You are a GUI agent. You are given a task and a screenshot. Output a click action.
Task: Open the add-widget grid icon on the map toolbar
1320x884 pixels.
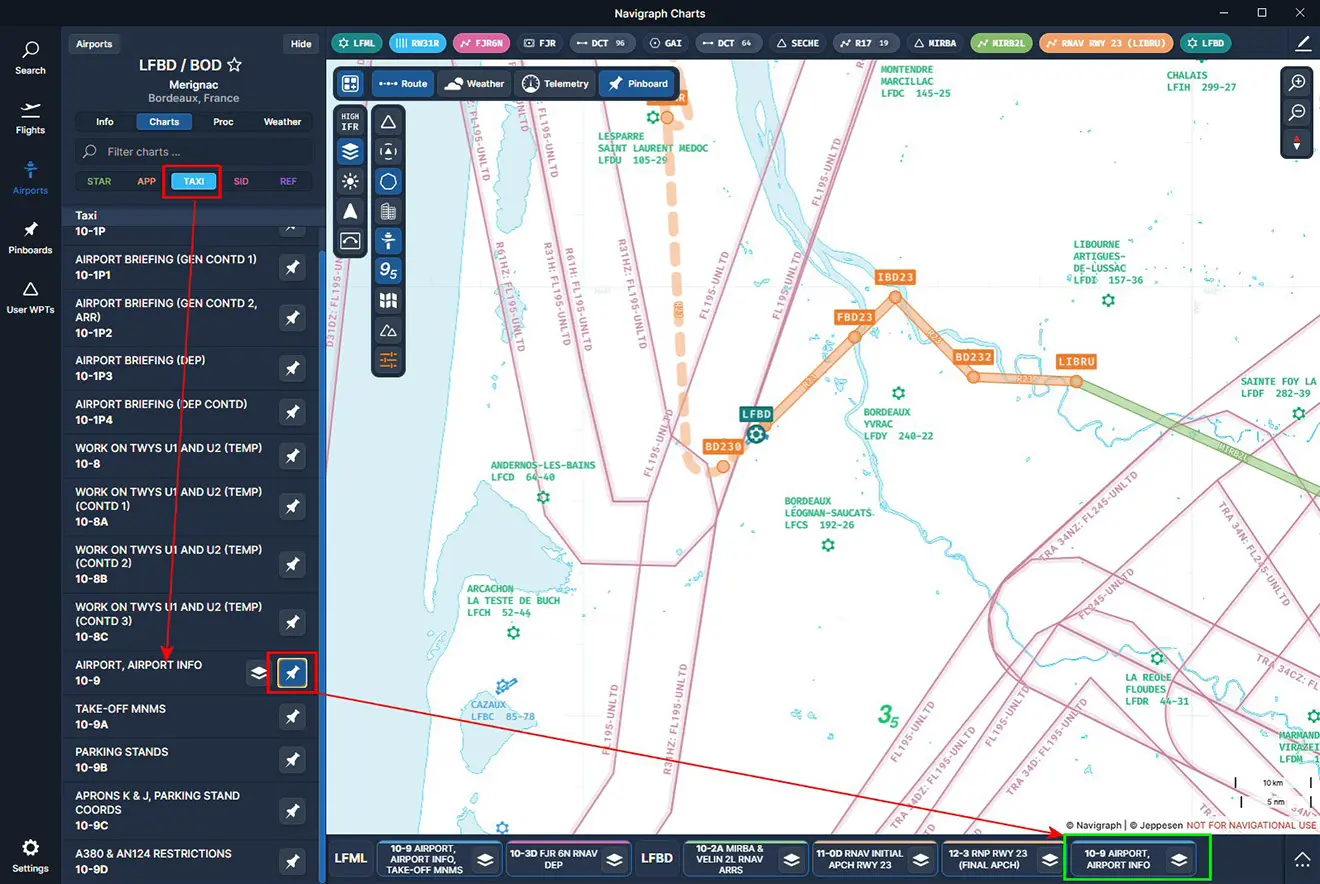pyautogui.click(x=350, y=84)
